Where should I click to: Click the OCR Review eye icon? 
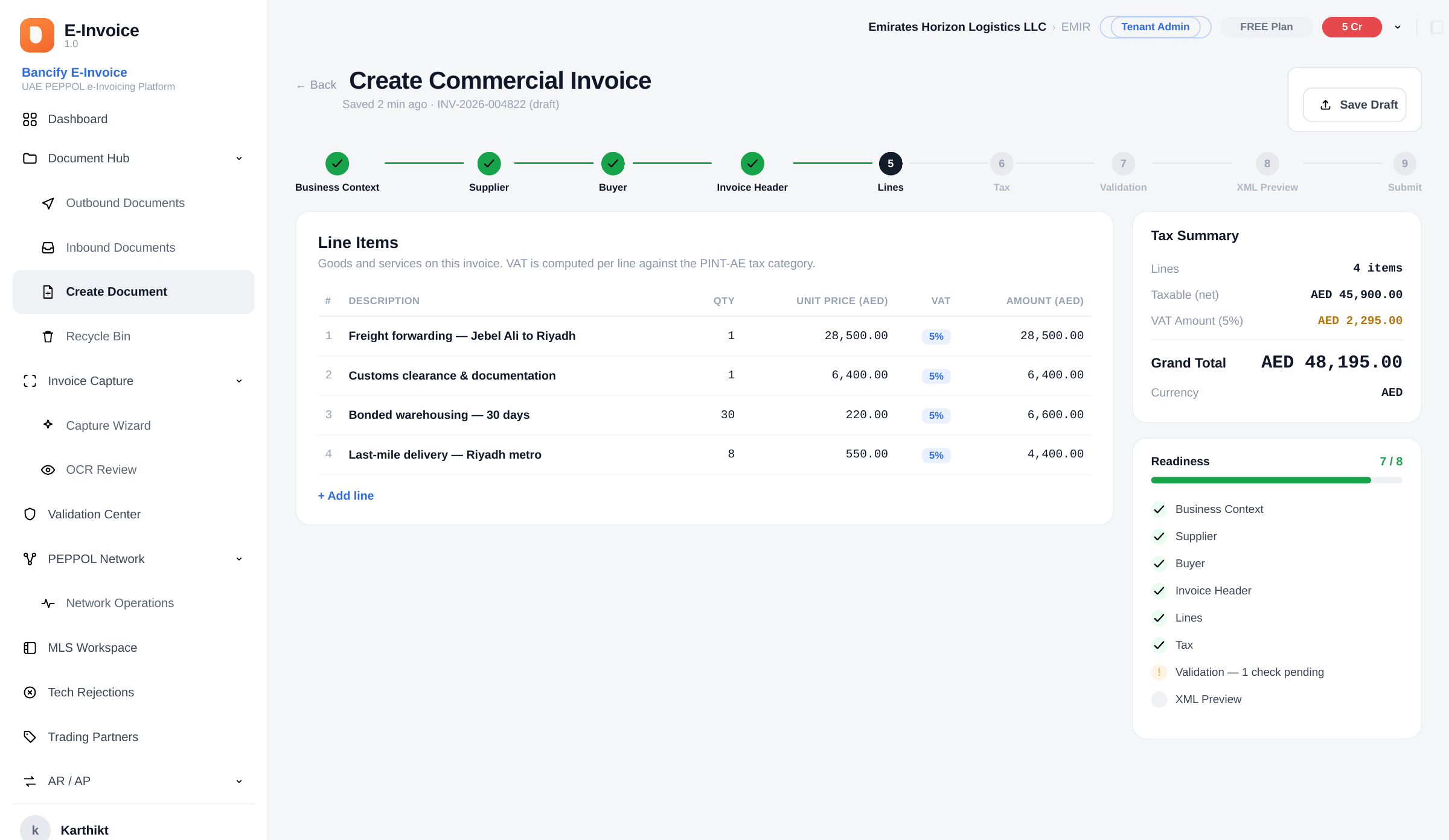click(x=48, y=470)
